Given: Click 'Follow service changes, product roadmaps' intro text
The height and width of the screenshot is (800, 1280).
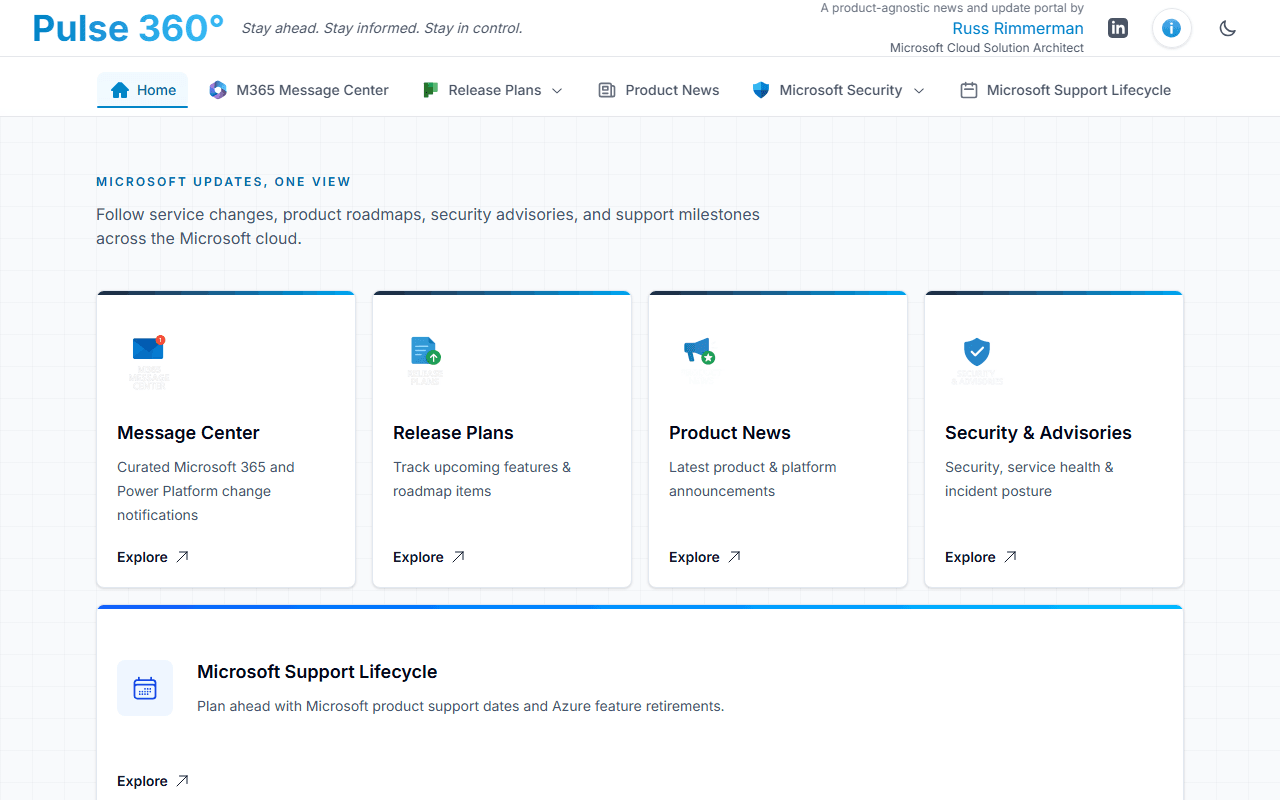Looking at the screenshot, I should click(x=428, y=227).
